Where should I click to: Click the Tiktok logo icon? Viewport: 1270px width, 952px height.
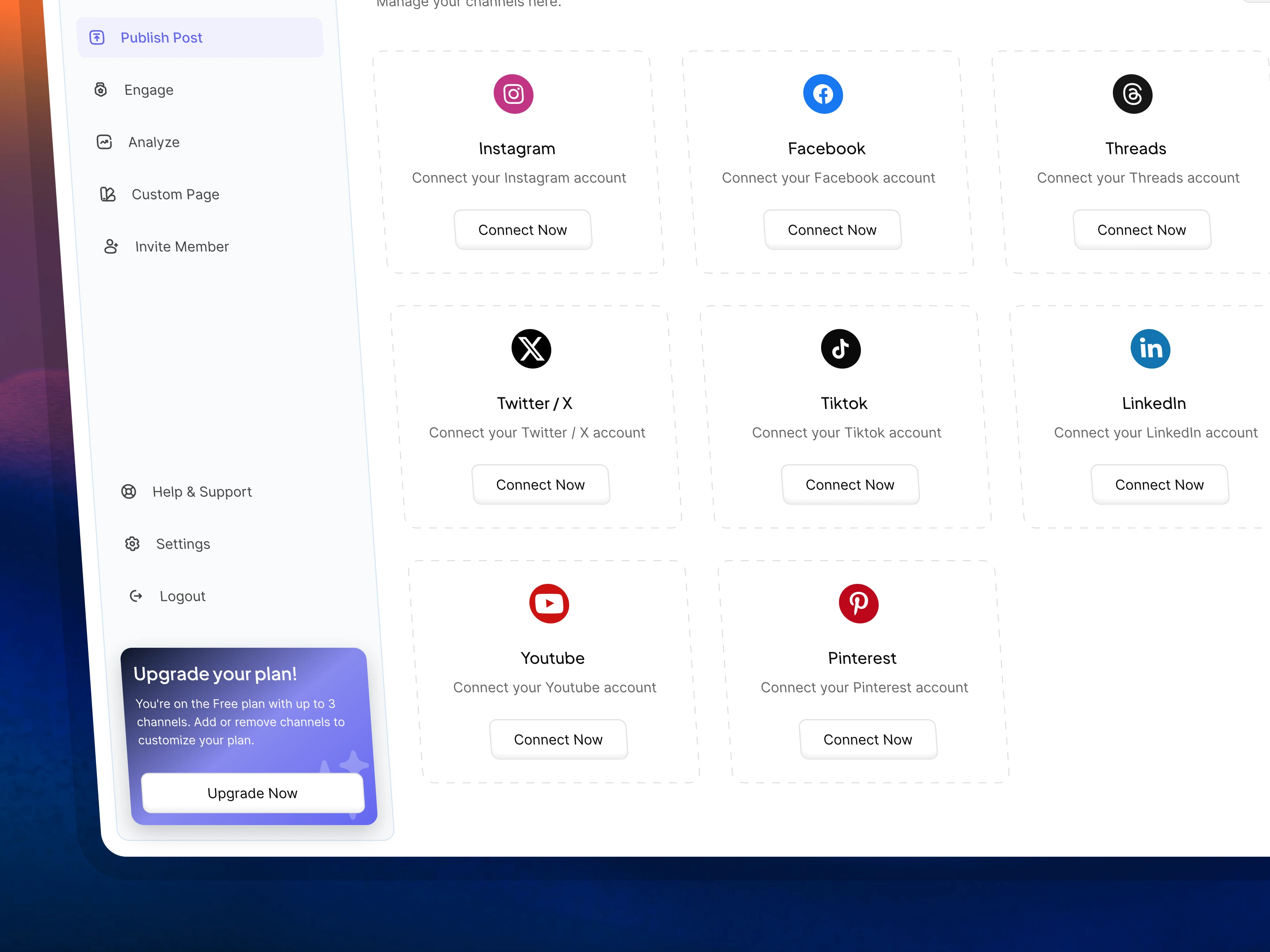pyautogui.click(x=841, y=349)
